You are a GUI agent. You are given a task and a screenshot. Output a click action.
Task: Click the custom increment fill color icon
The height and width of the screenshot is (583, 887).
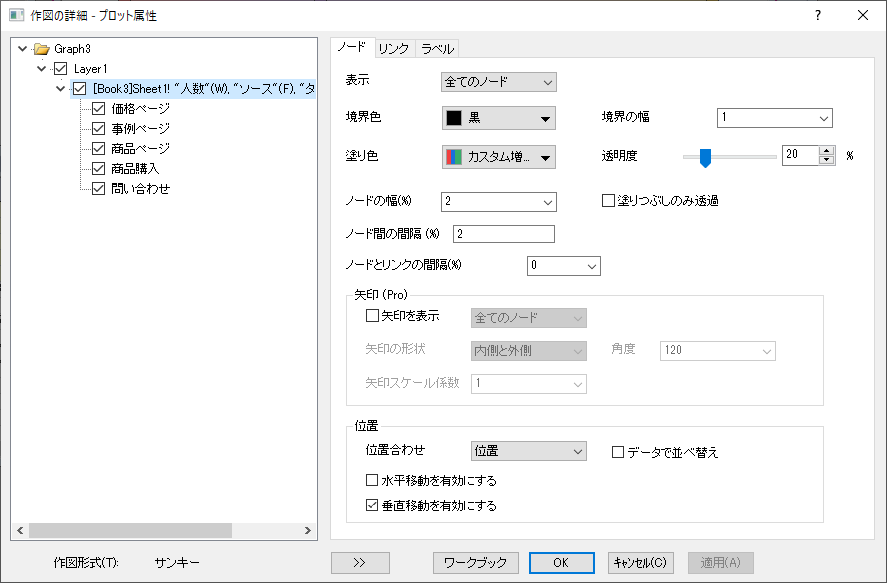pos(454,157)
